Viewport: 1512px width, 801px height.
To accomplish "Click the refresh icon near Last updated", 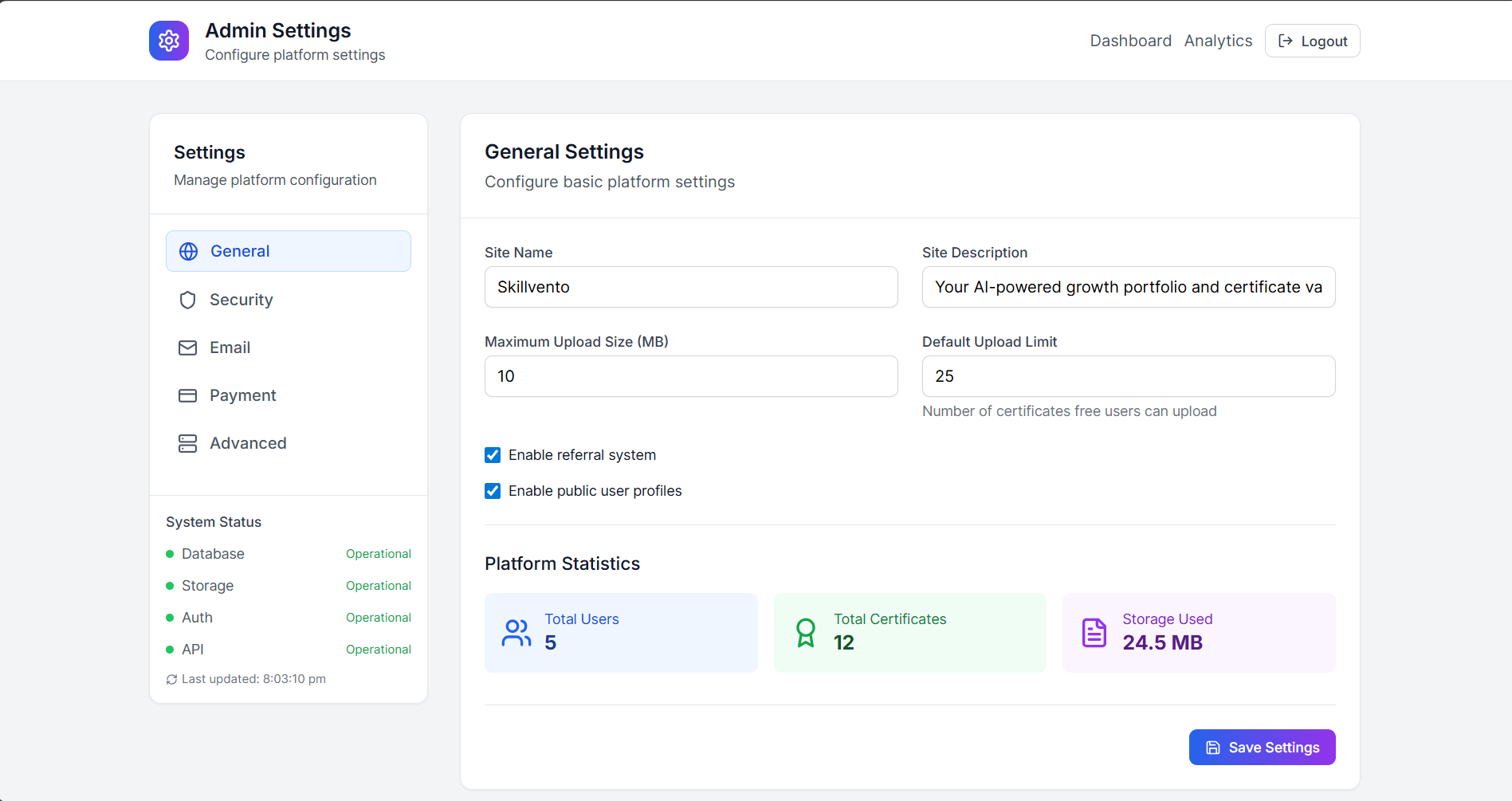I will 171,679.
